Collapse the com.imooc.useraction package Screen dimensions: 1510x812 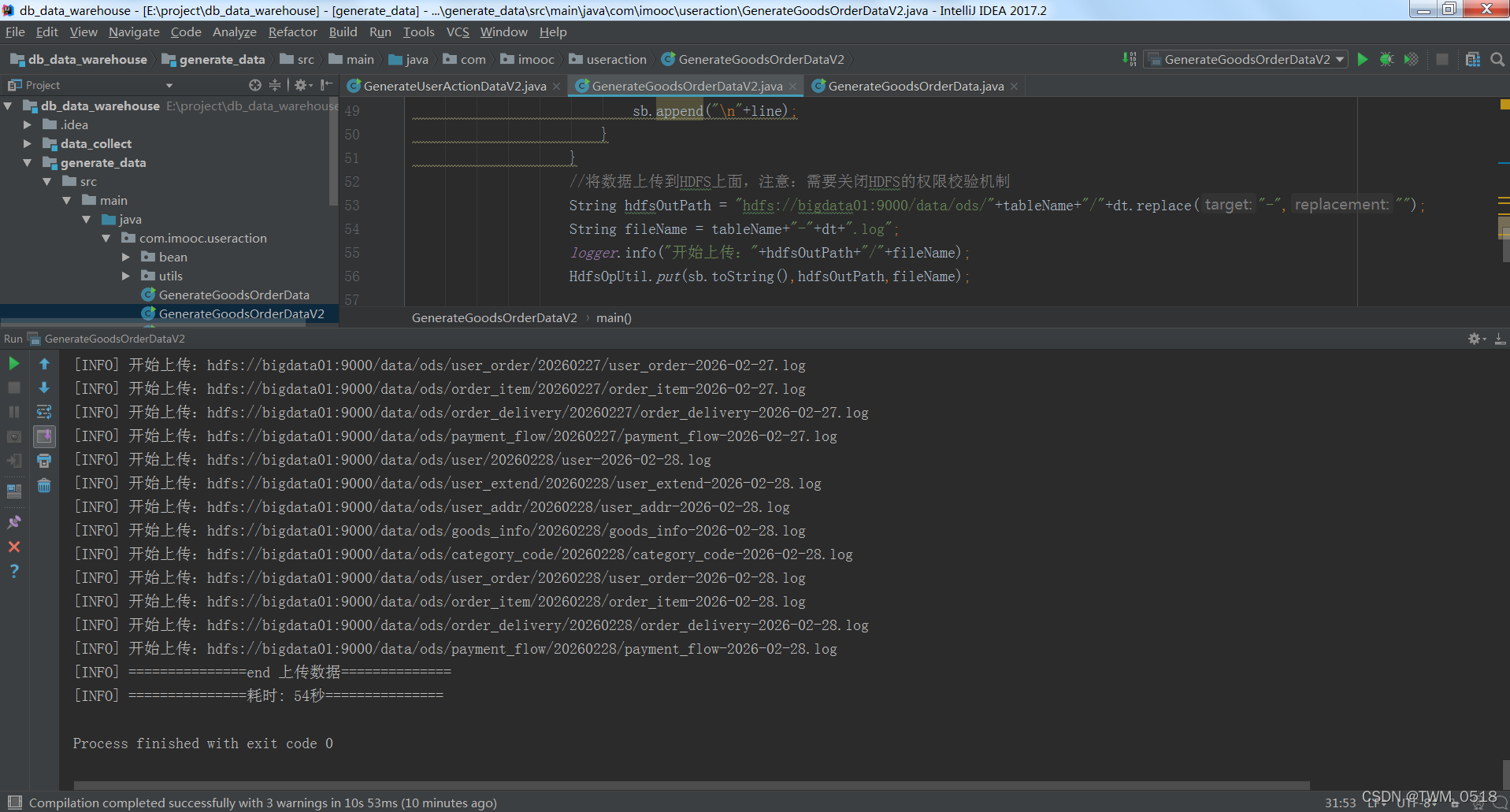[106, 238]
